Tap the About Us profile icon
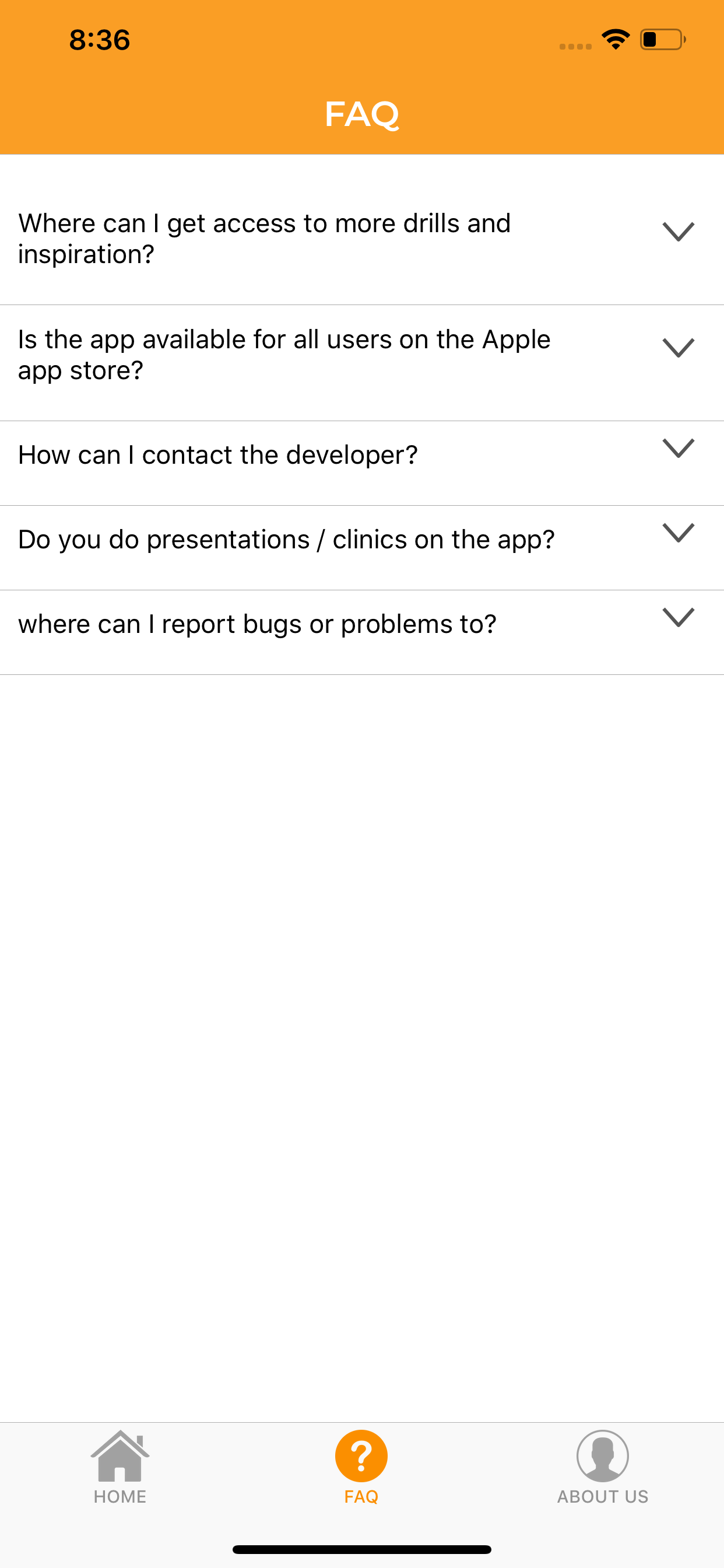Image resolution: width=724 pixels, height=1568 pixels. (602, 1456)
